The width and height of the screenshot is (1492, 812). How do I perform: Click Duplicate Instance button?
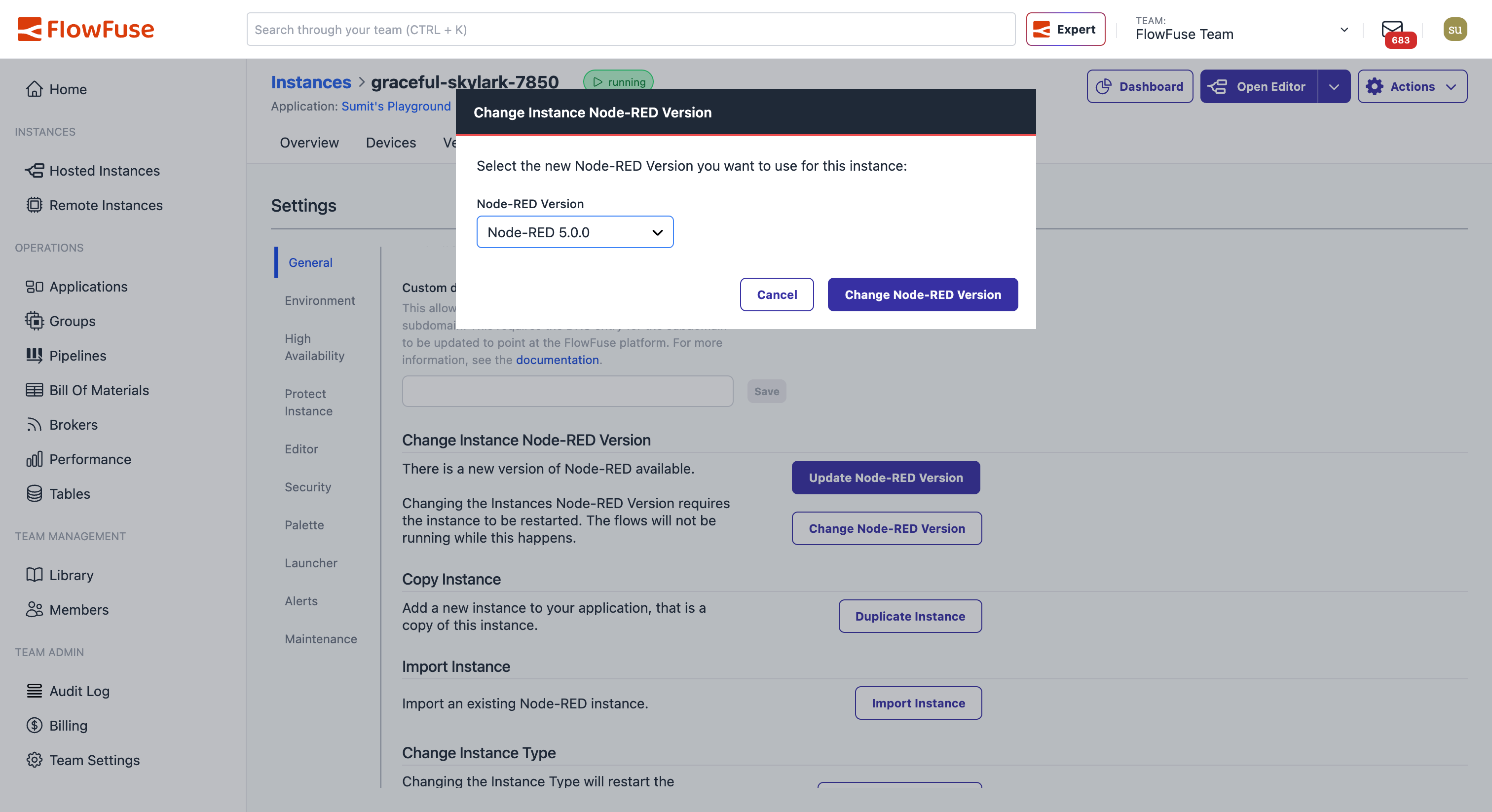(910, 616)
